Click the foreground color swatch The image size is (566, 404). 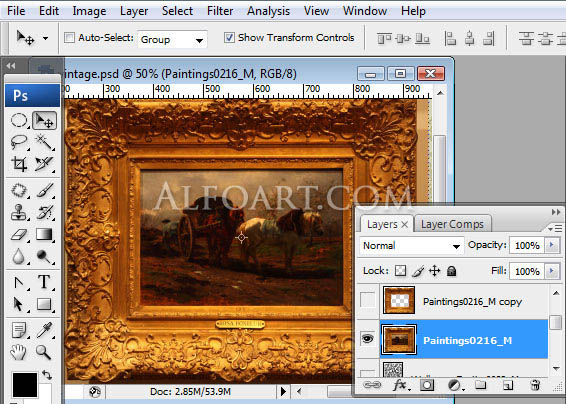coord(25,385)
